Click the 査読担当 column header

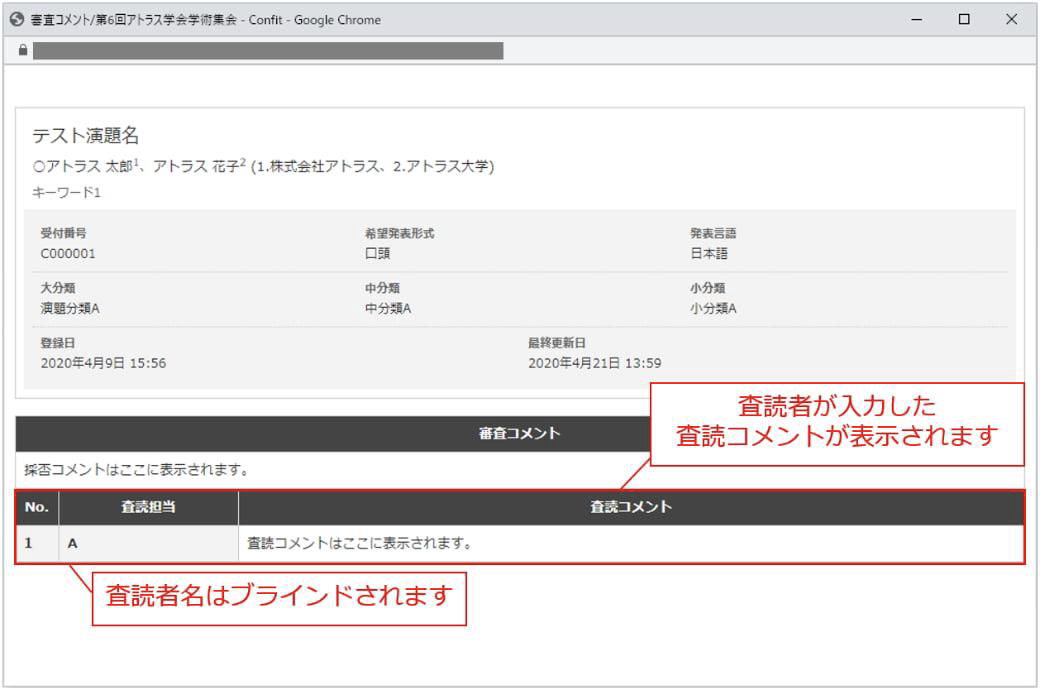pyautogui.click(x=148, y=507)
